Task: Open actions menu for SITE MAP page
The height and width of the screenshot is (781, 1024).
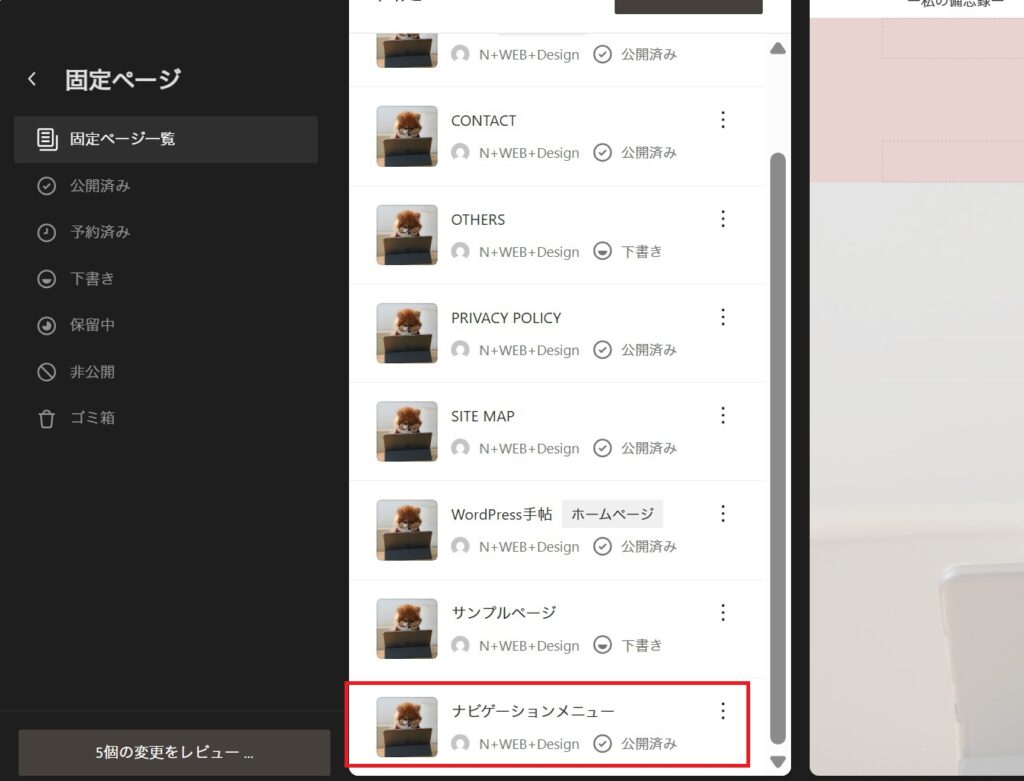Action: click(x=723, y=415)
